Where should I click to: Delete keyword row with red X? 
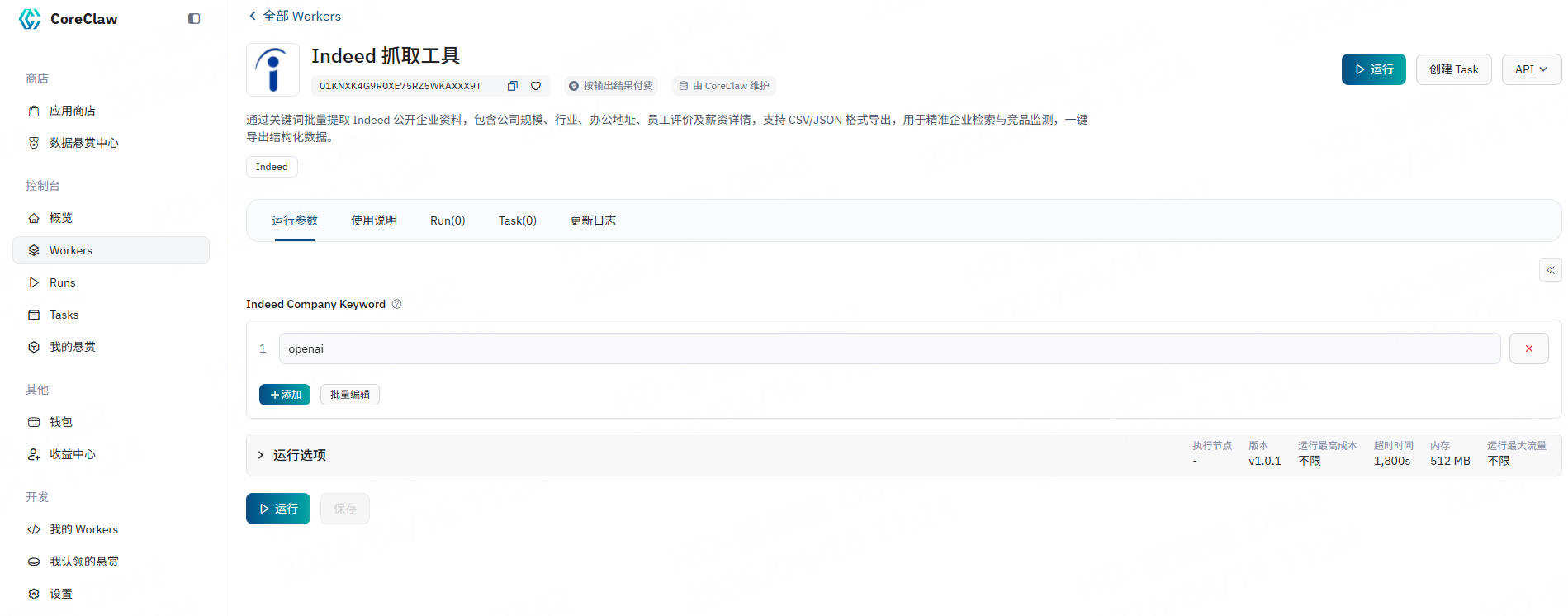(x=1528, y=348)
